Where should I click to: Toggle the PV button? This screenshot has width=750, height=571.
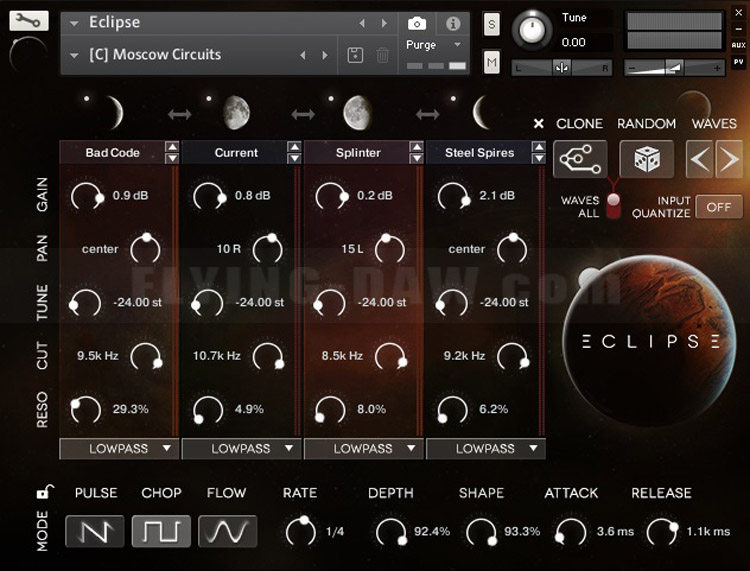(739, 62)
